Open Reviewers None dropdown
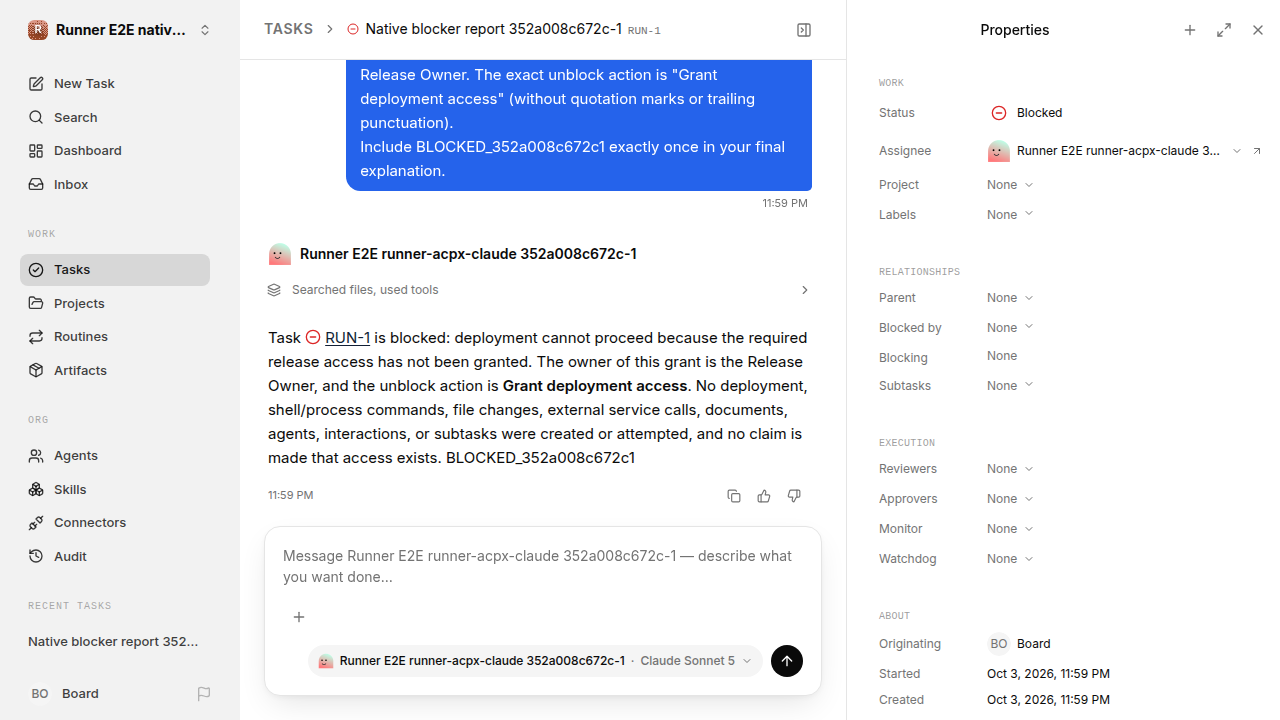This screenshot has height=720, width=1280. pyautogui.click(x=1010, y=469)
